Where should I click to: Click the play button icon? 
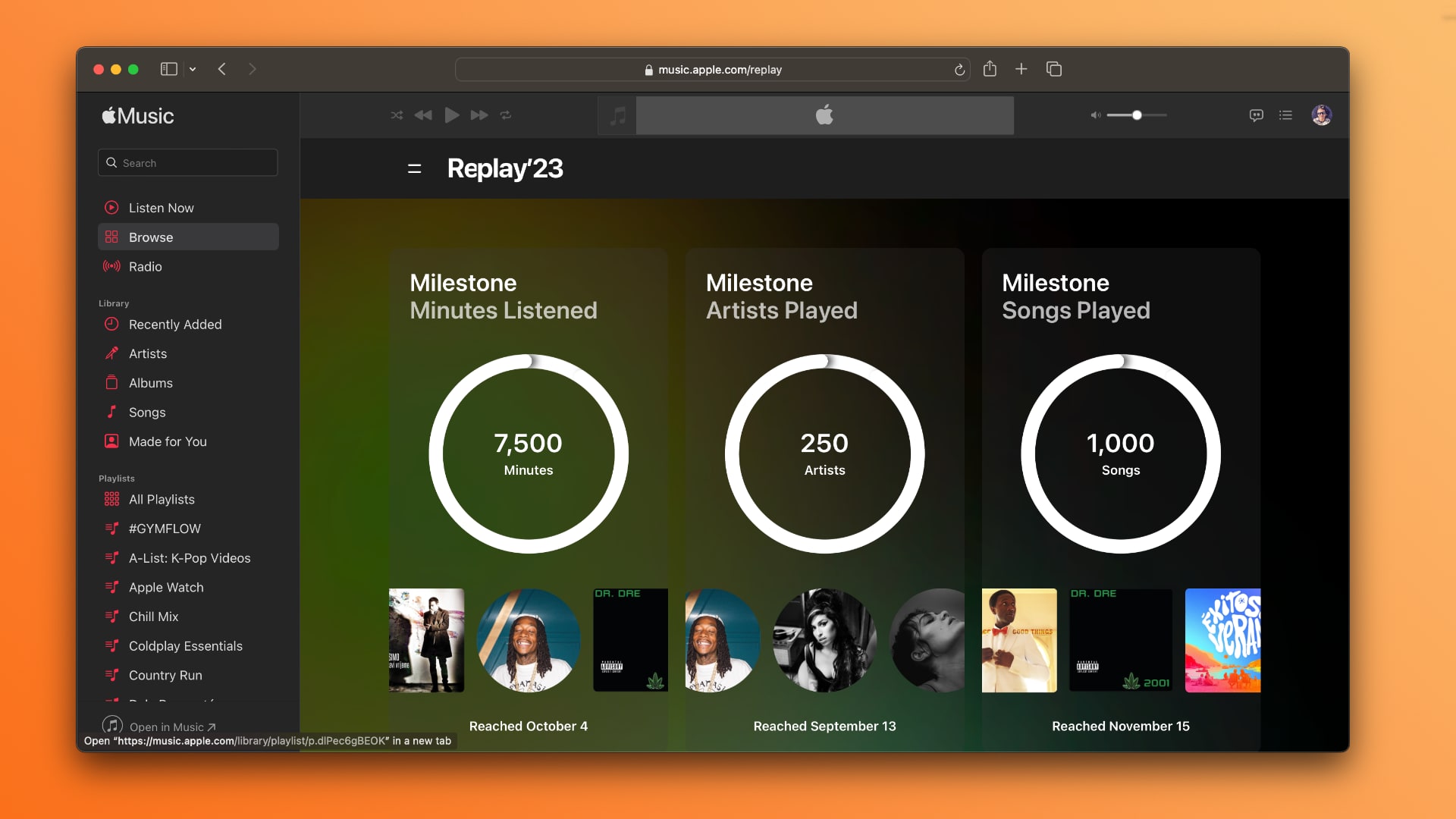[x=451, y=114]
